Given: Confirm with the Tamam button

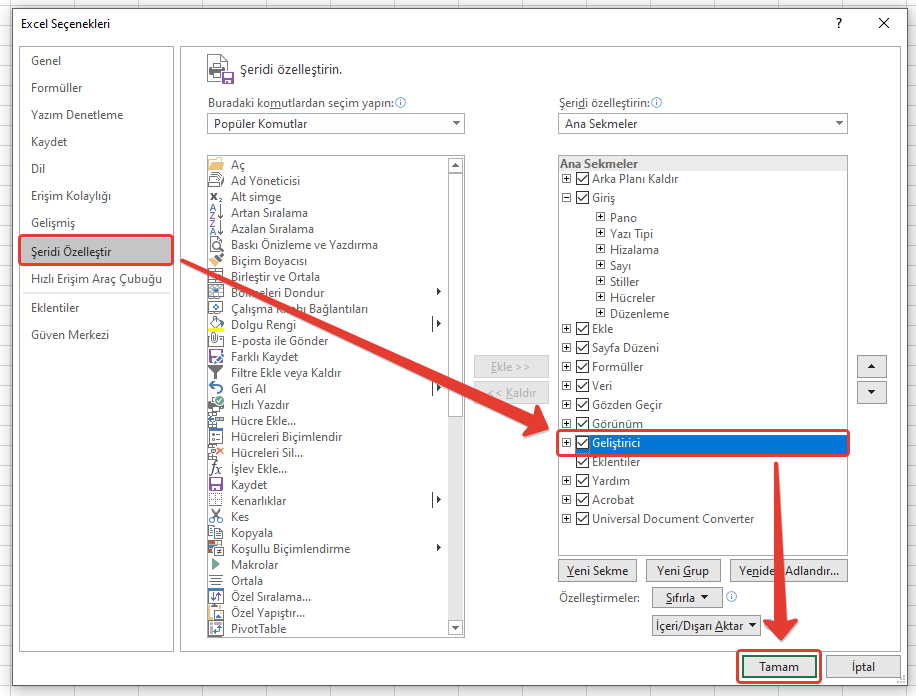Looking at the screenshot, I should [x=778, y=667].
